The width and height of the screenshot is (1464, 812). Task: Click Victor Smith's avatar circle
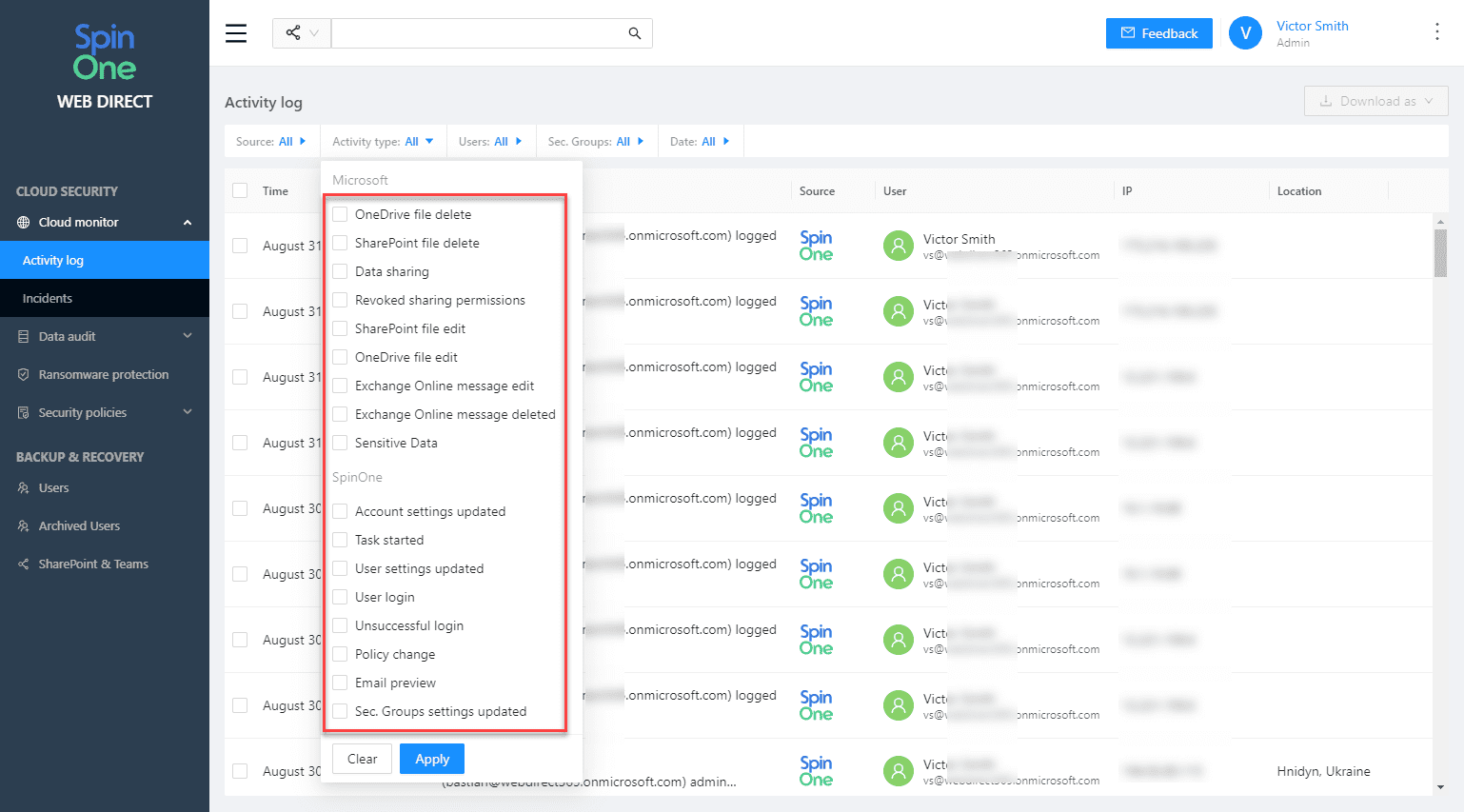click(1245, 33)
